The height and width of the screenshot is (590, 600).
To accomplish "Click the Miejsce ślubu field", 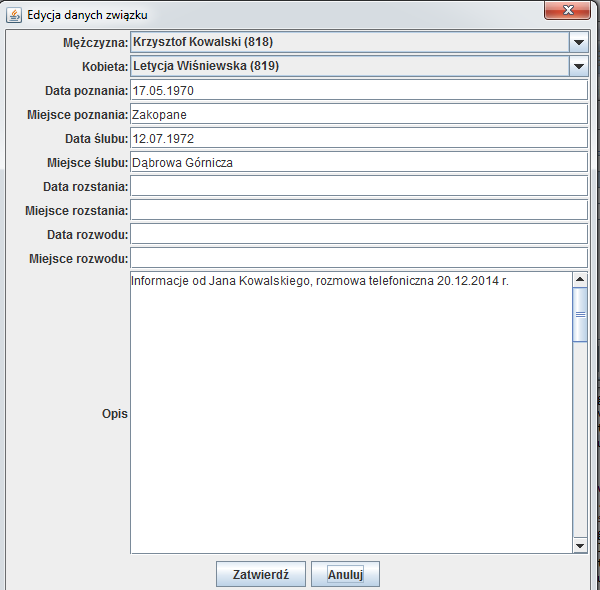I will [x=359, y=163].
